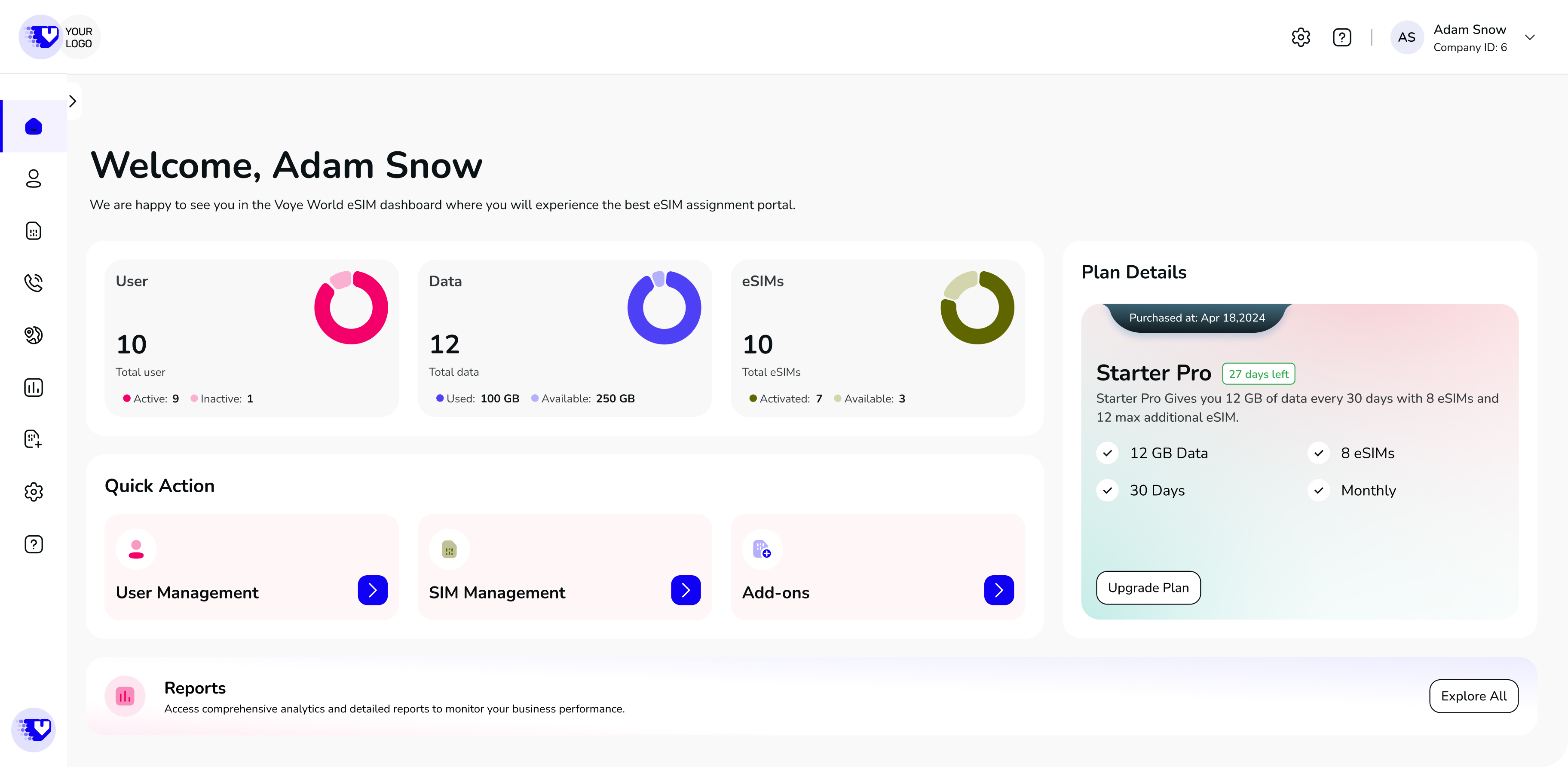Screen dimensions: 1568x767
Task: Open add new SIM icon in sidebar
Action: (x=34, y=439)
